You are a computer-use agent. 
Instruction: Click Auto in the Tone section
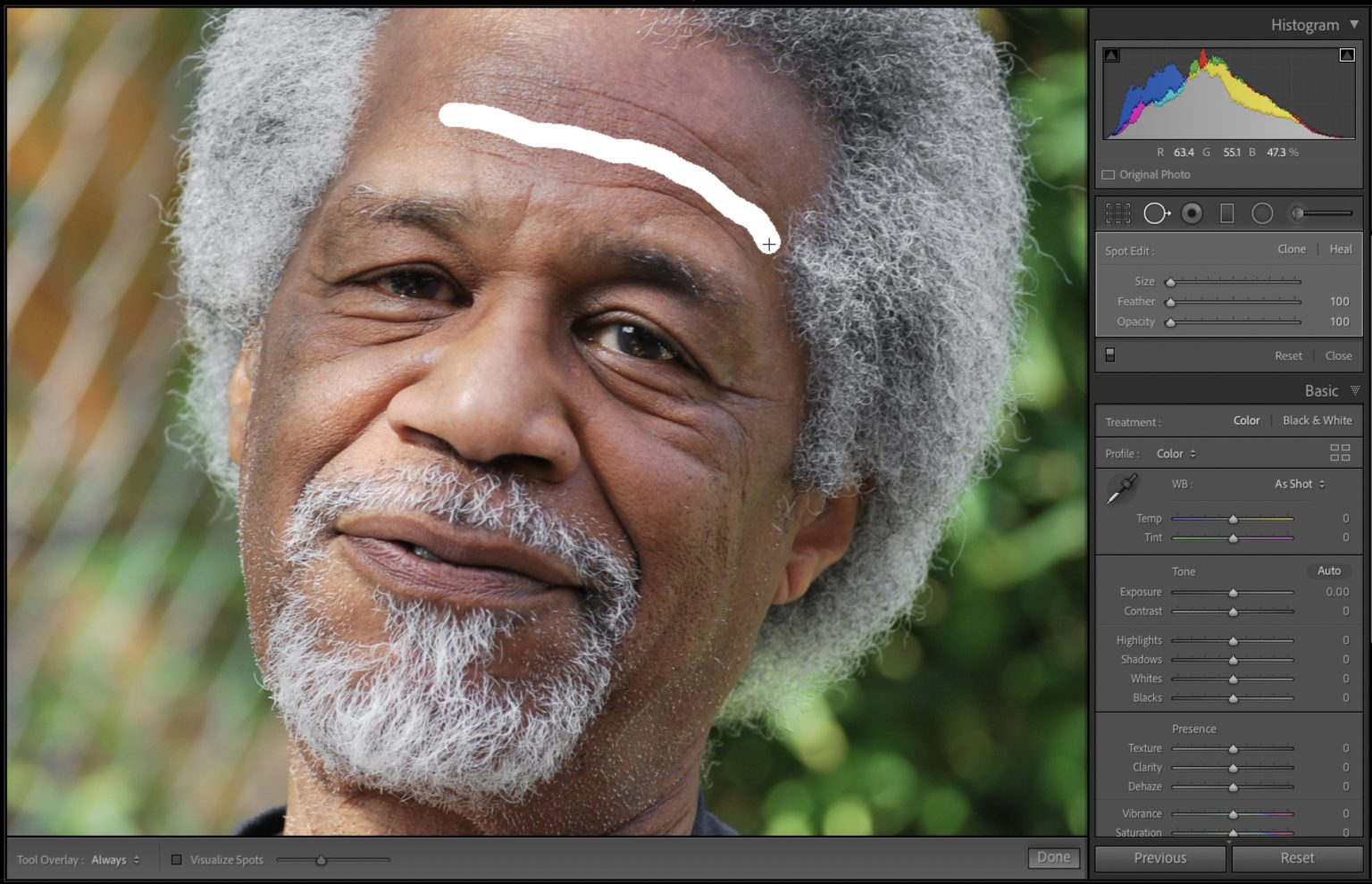click(x=1329, y=571)
